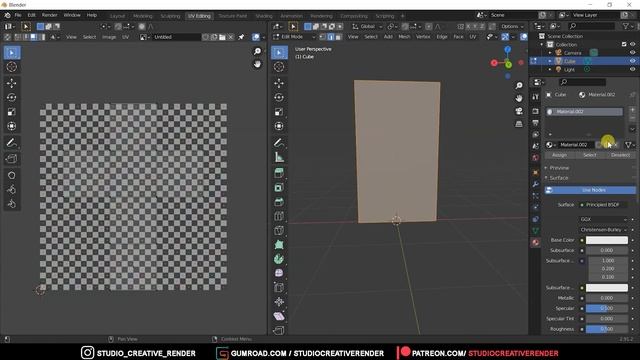The width and height of the screenshot is (640, 360).
Task: Select the Smooth tool
Action: tap(279, 273)
